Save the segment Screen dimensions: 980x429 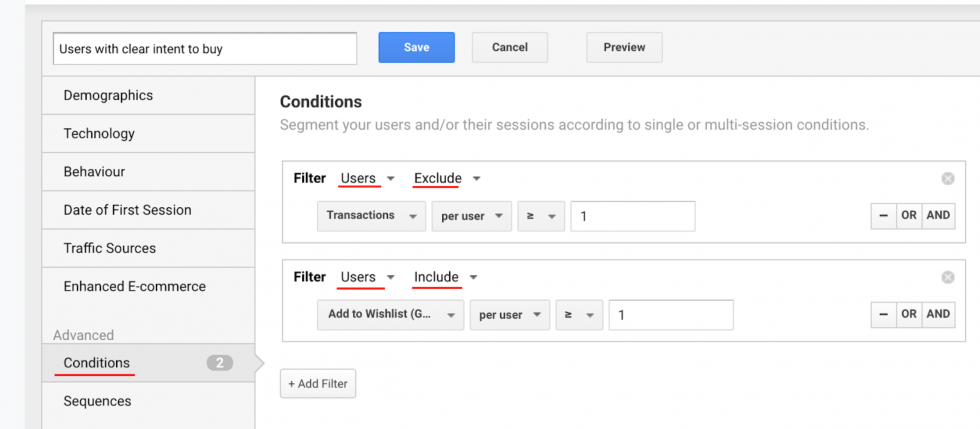pos(416,48)
